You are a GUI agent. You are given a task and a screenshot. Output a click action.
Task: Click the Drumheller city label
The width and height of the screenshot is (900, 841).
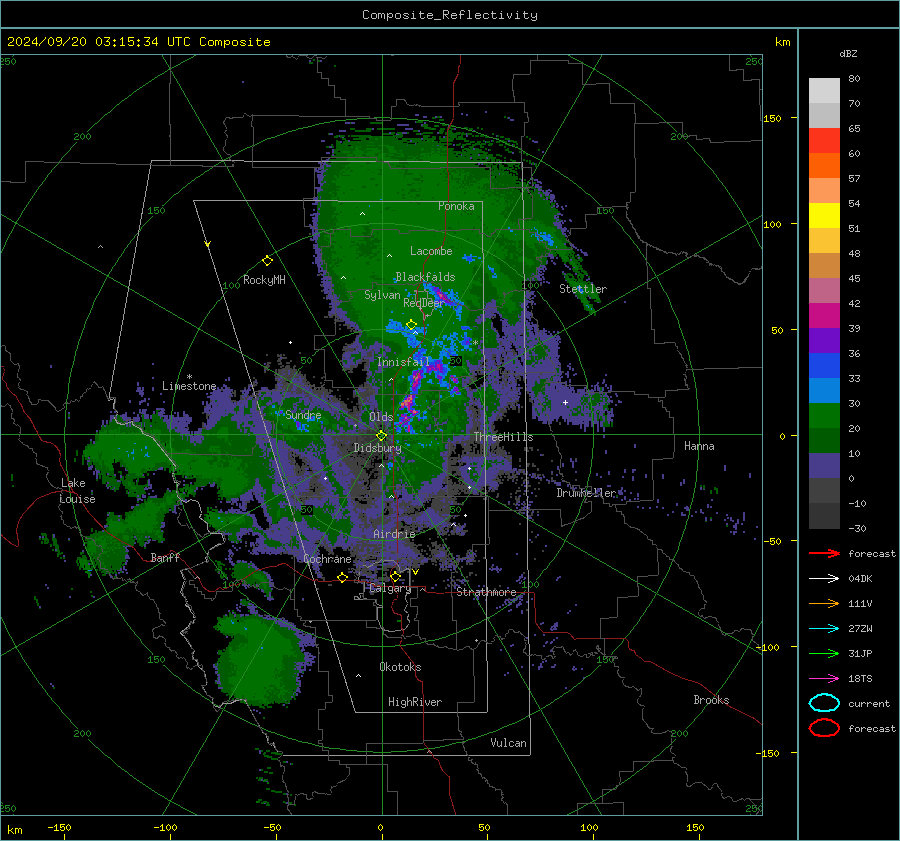586,493
